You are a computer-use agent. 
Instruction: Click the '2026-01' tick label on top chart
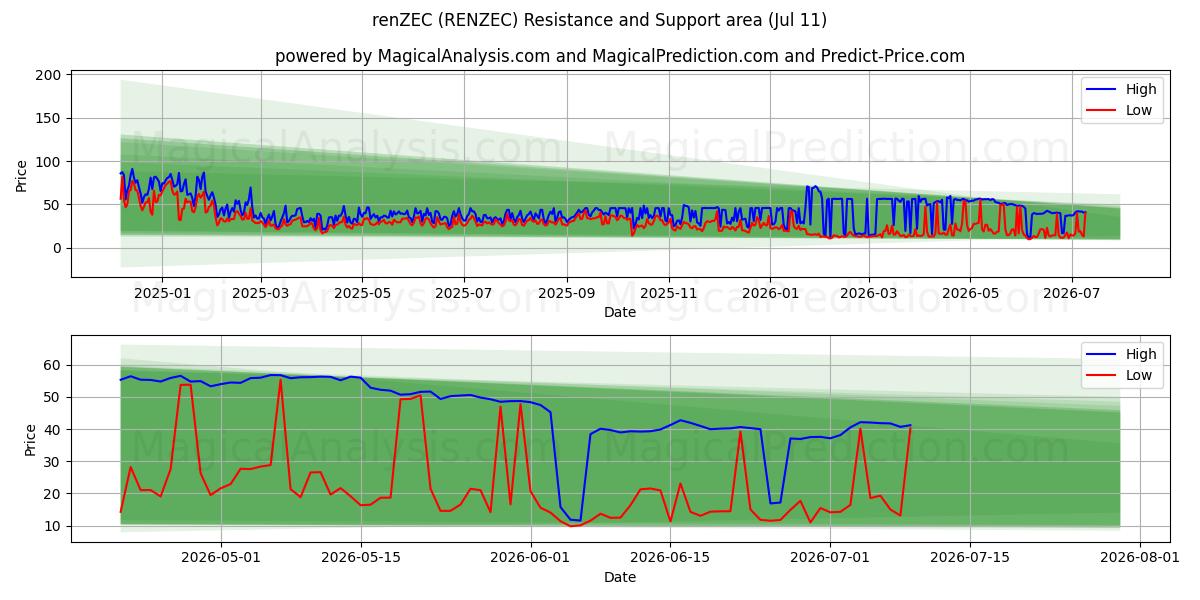(770, 294)
